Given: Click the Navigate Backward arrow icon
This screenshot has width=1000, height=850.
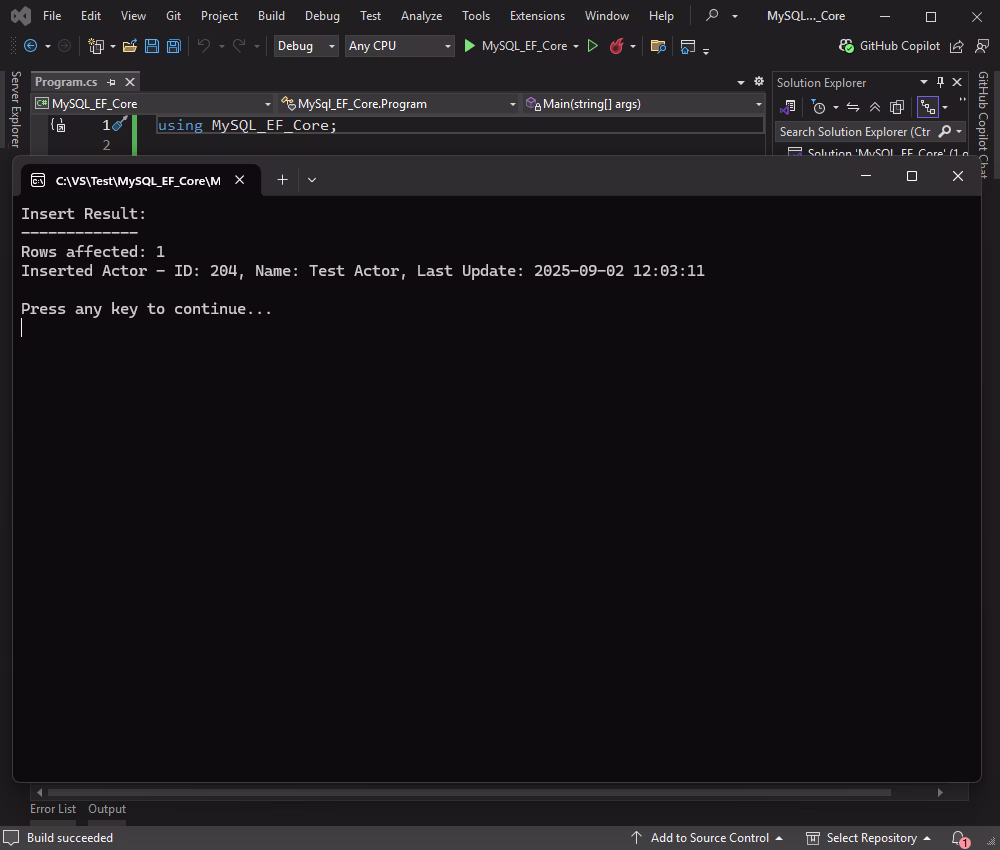Looking at the screenshot, I should point(30,46).
